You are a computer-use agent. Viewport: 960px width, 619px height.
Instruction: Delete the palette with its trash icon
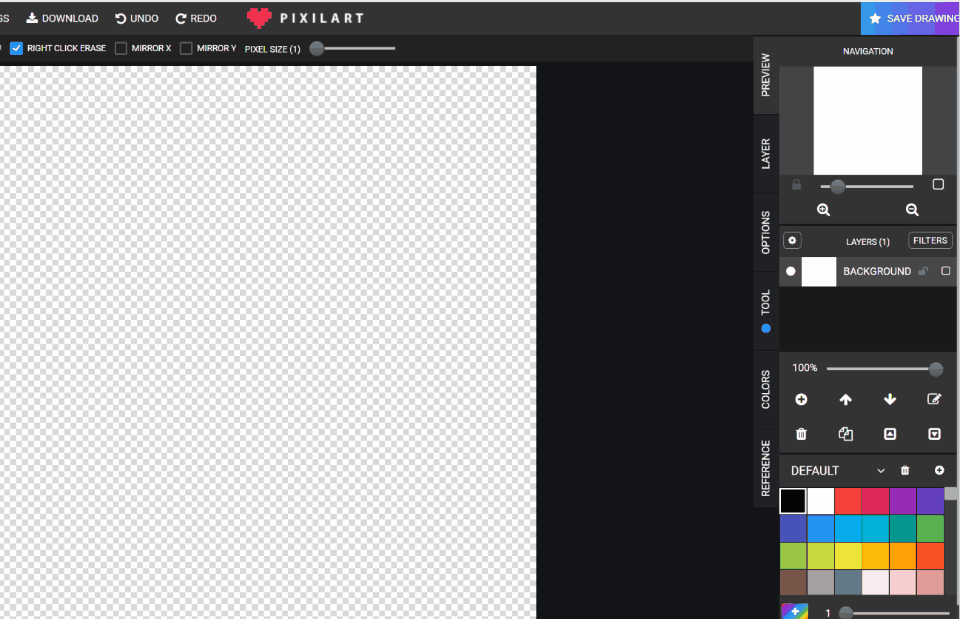click(x=905, y=470)
